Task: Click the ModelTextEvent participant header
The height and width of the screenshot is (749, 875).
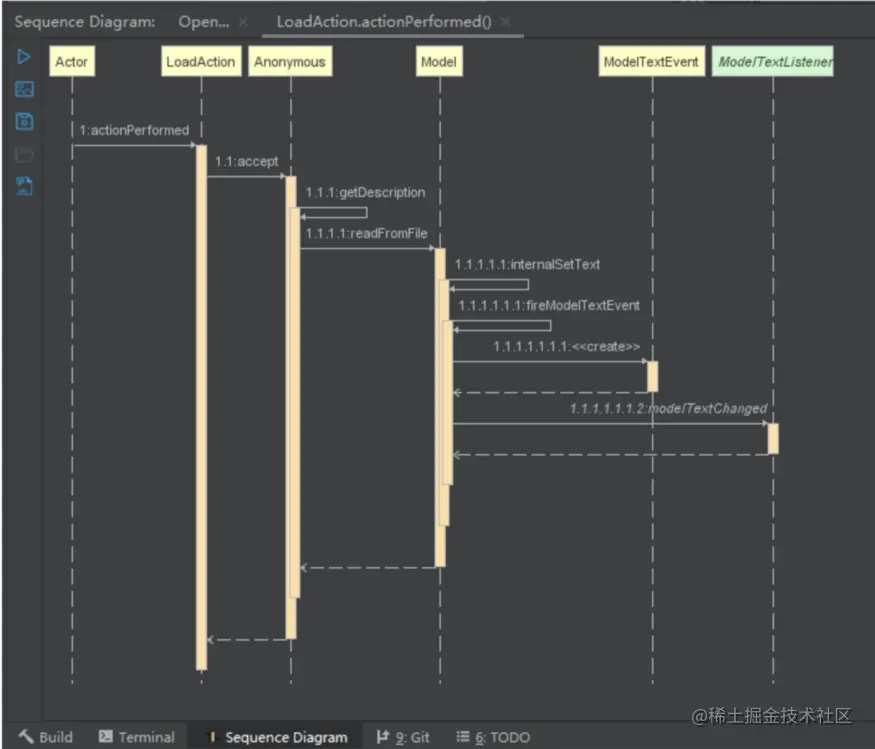Action: [x=651, y=61]
